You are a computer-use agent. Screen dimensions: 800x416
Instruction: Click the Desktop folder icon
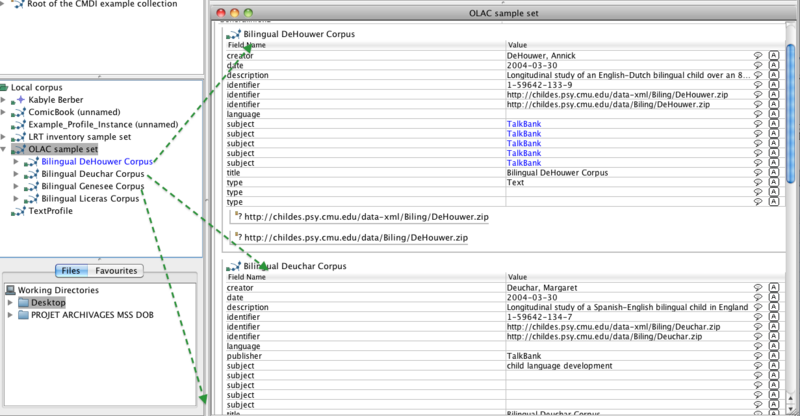(23, 302)
